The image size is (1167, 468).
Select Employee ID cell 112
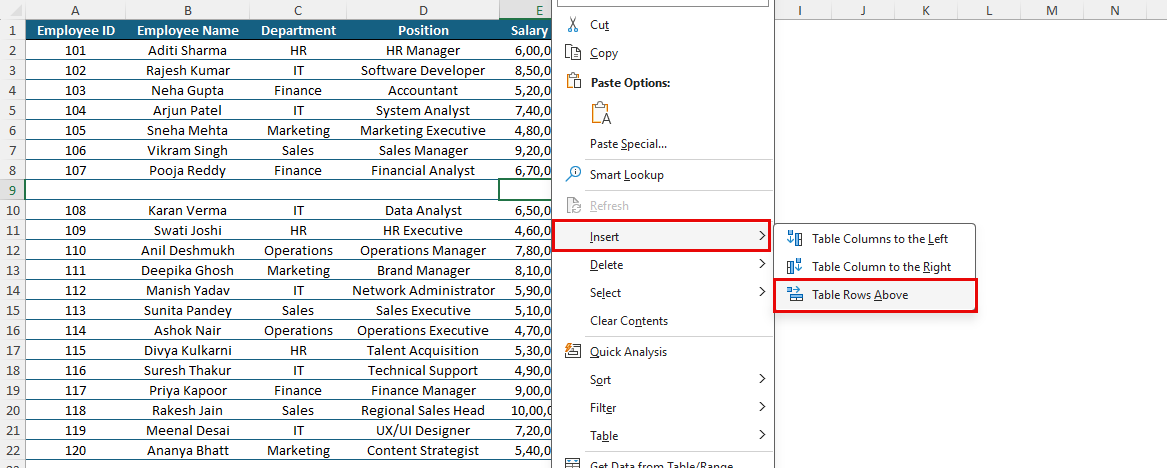pyautogui.click(x=76, y=290)
